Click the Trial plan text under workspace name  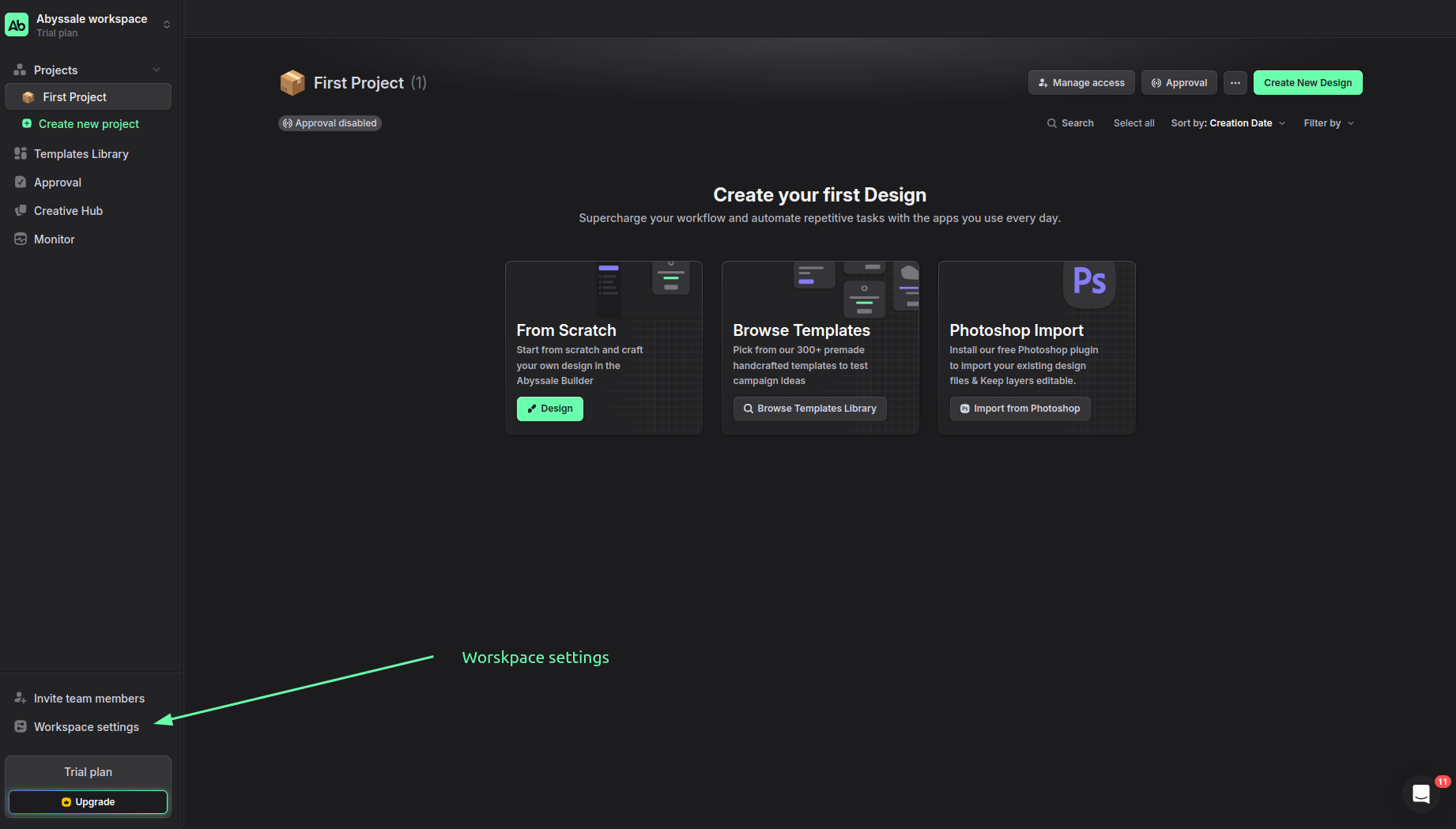click(x=57, y=33)
